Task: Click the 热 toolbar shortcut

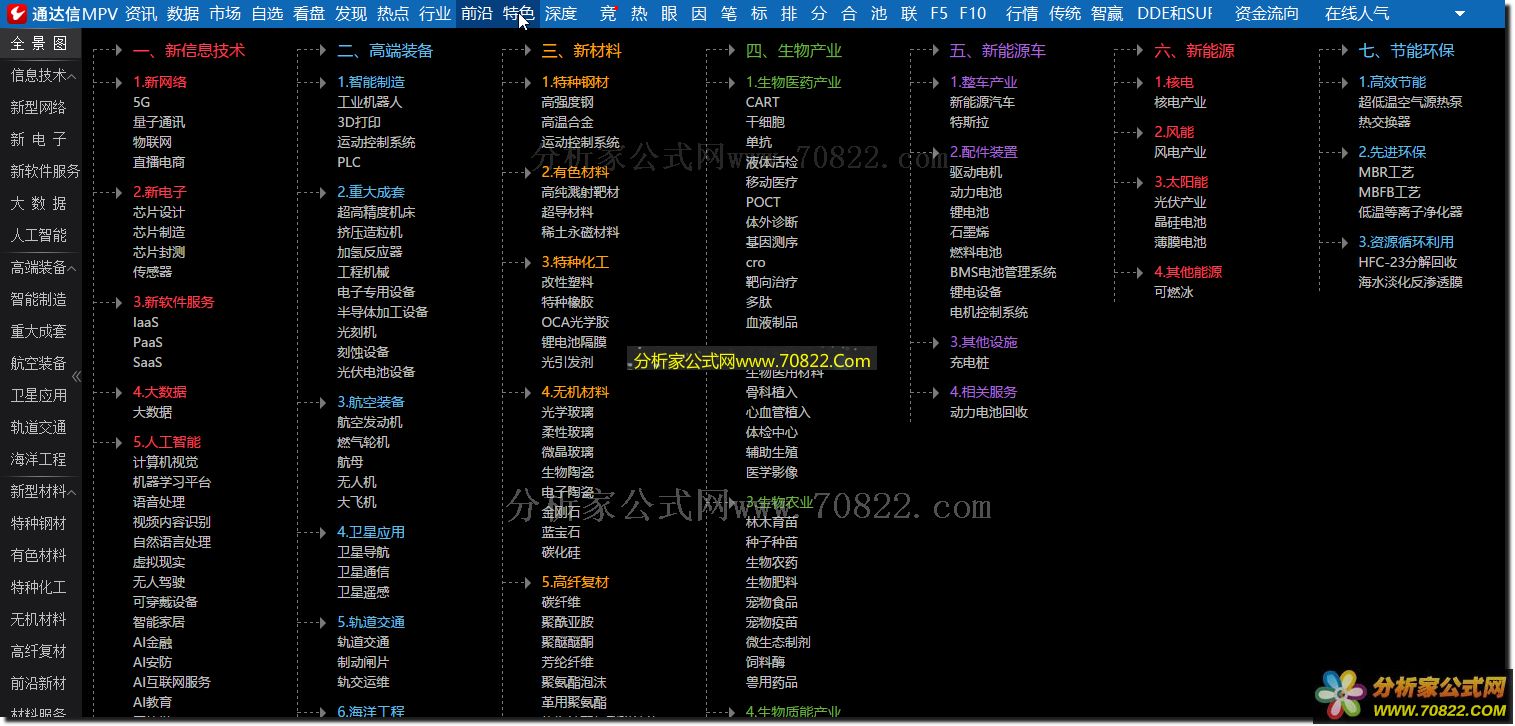Action: pyautogui.click(x=639, y=14)
